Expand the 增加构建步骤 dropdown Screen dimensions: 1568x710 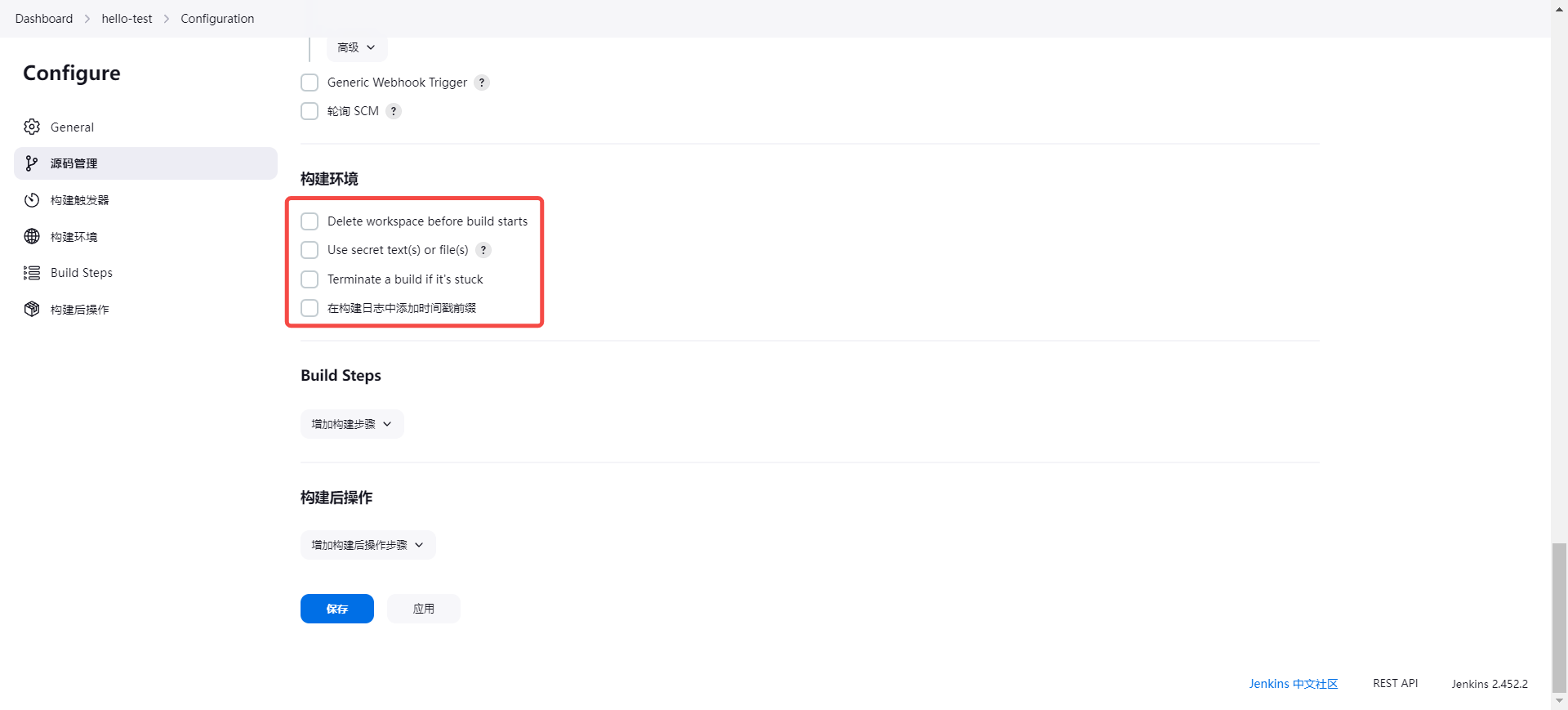pos(352,424)
